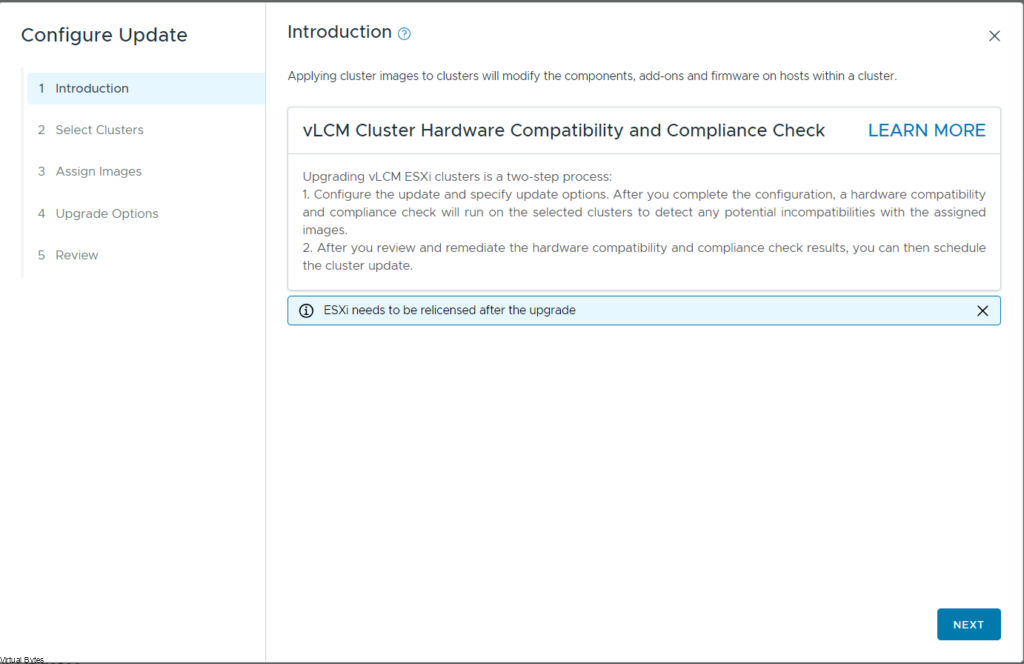Jump to the Assign Images step

pyautogui.click(x=98, y=172)
